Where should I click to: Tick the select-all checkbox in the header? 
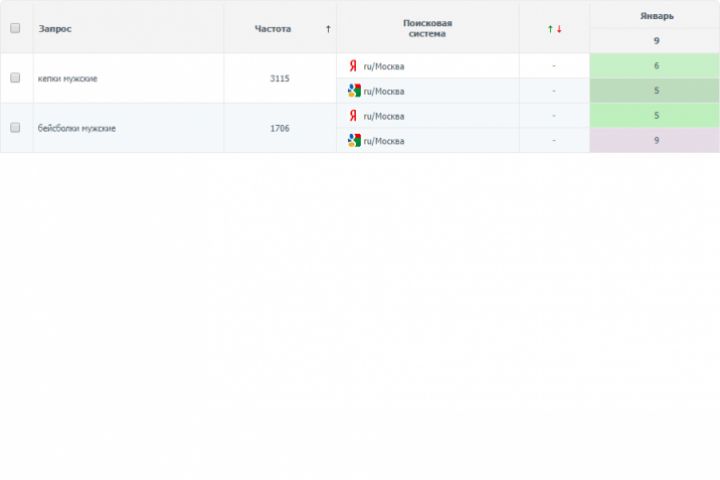(15, 28)
